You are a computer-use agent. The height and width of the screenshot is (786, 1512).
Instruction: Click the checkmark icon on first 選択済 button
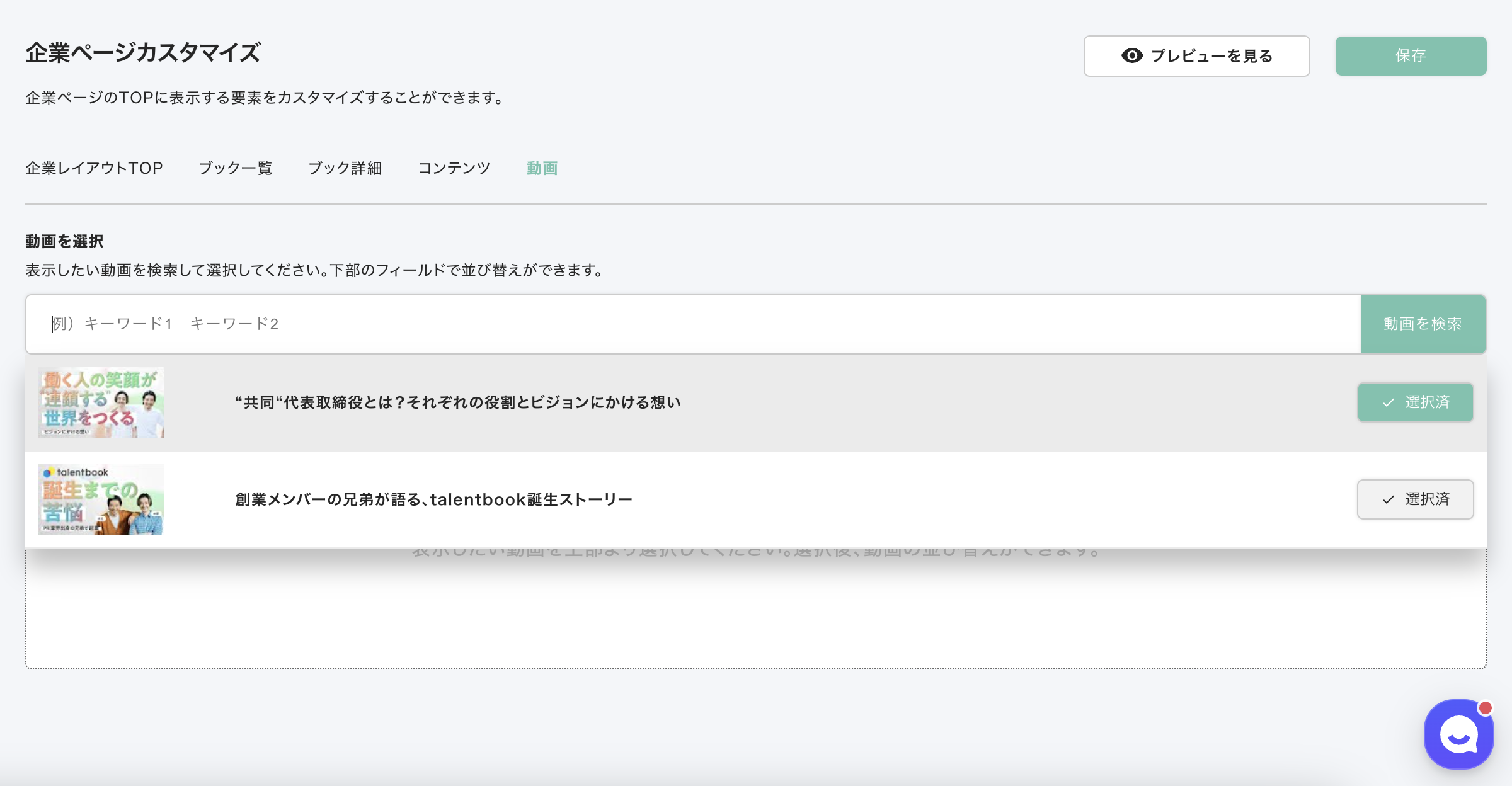tap(1389, 402)
